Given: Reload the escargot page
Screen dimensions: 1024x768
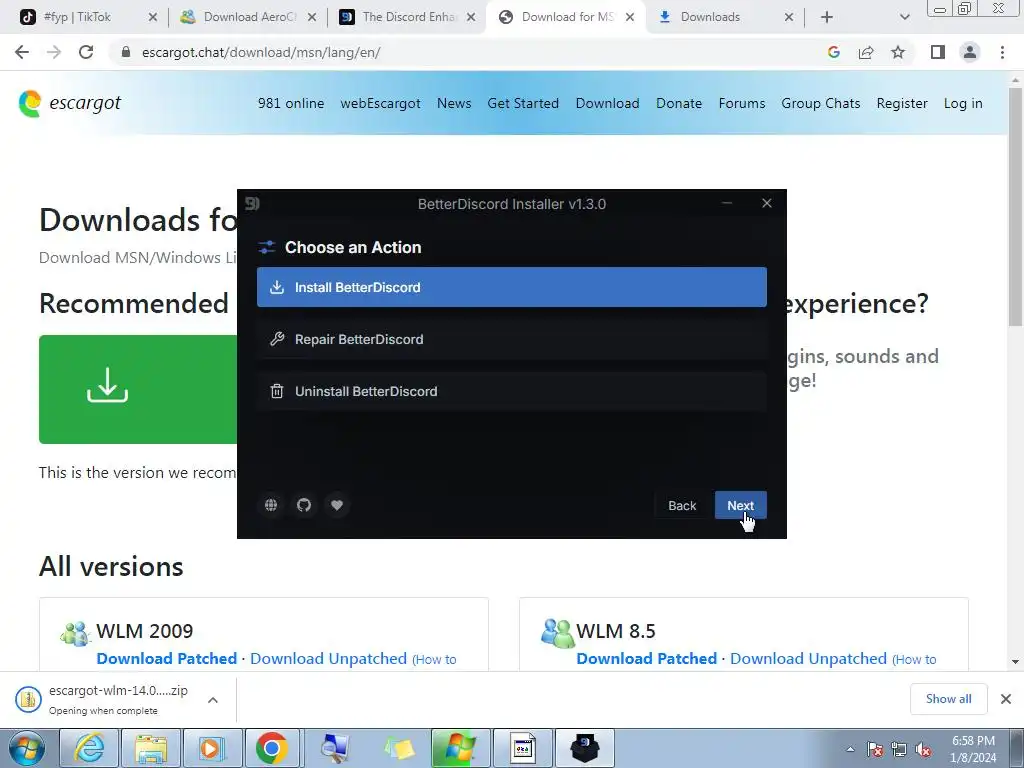Looking at the screenshot, I should coord(86,52).
